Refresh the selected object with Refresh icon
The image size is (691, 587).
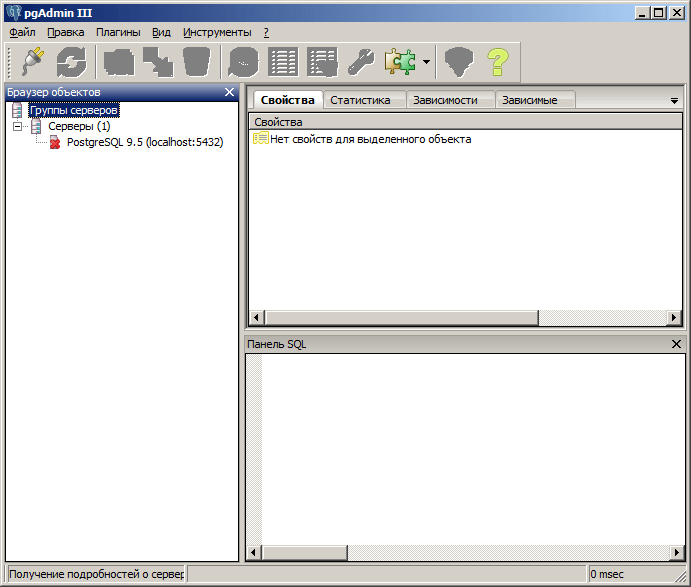tap(71, 62)
